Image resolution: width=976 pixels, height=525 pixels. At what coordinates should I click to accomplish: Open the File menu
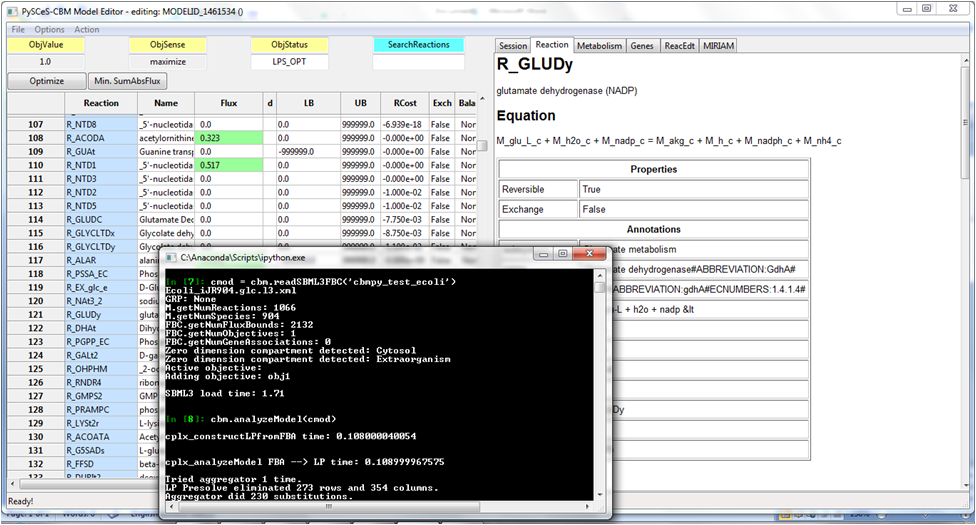tap(18, 29)
